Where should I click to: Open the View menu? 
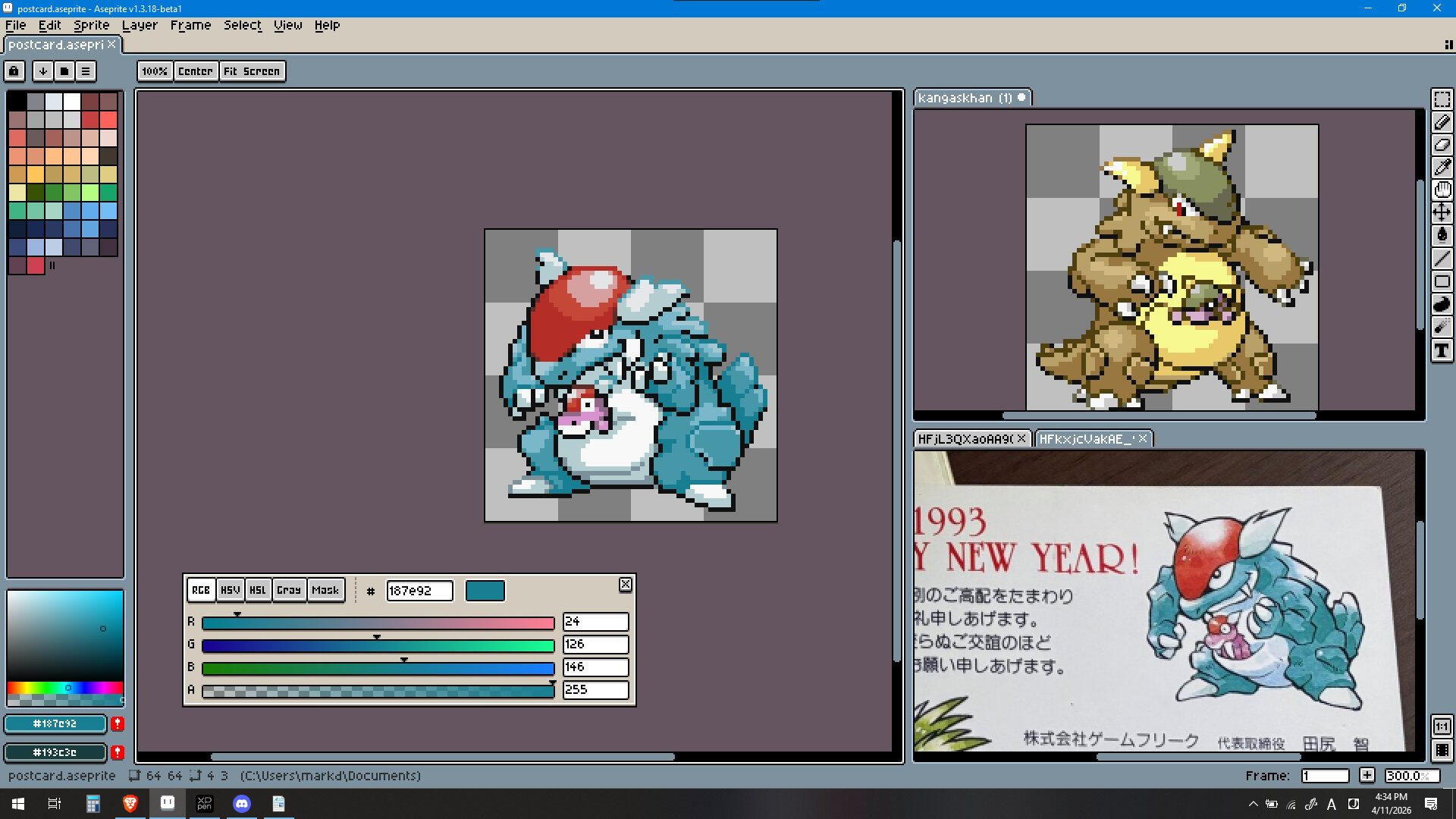(288, 25)
